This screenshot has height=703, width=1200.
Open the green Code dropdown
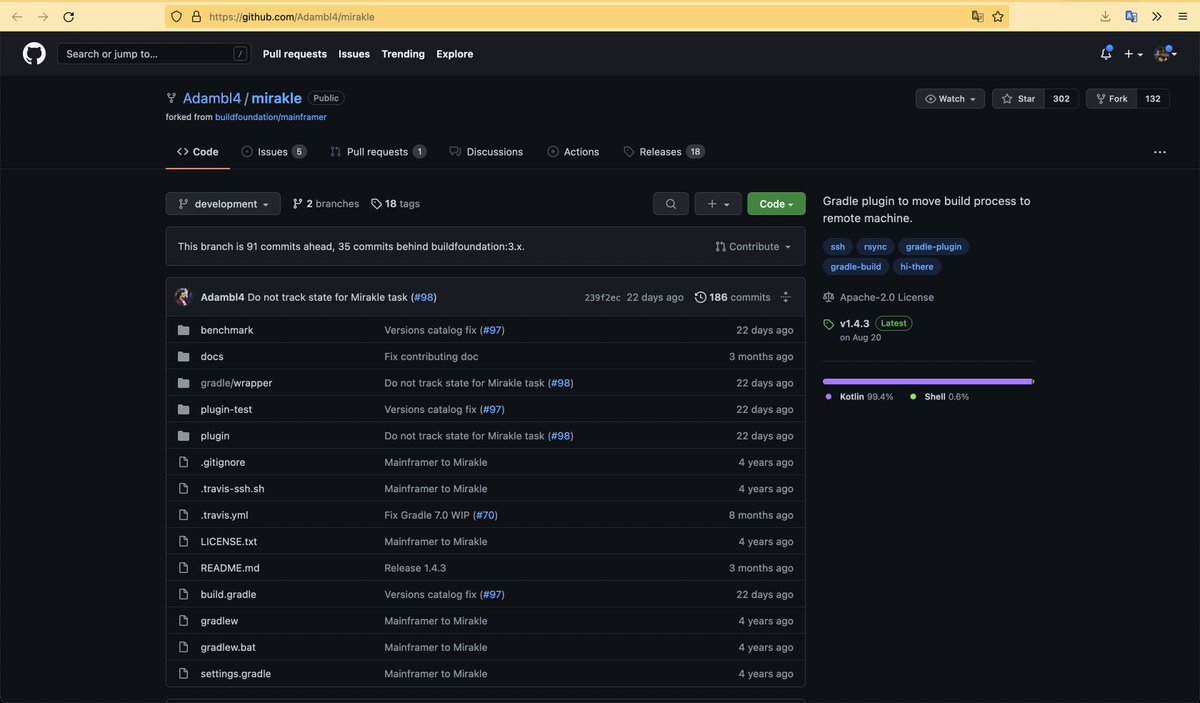click(776, 204)
